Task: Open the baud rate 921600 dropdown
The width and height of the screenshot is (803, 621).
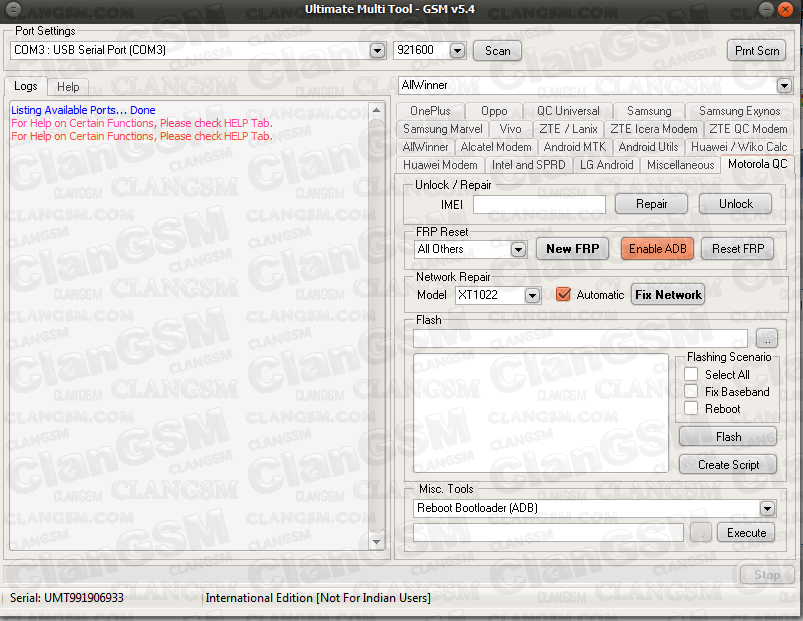Action: tap(457, 51)
